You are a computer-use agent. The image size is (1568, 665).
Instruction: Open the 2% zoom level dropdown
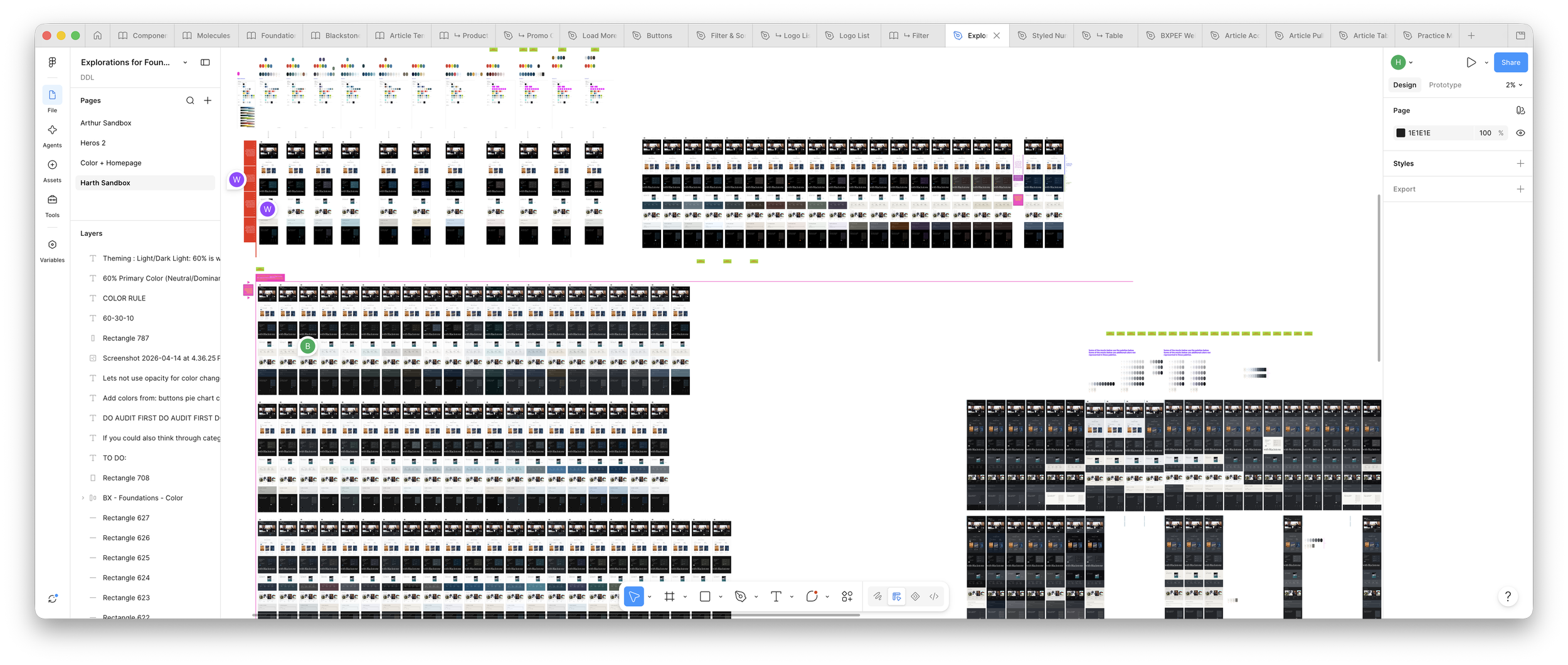pos(1514,85)
